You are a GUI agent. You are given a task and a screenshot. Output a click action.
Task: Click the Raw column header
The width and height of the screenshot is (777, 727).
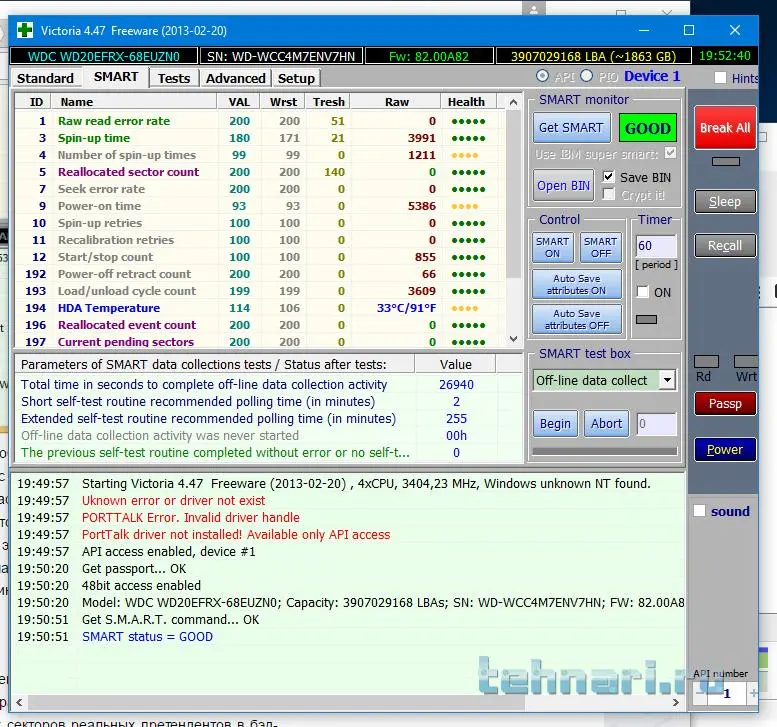(x=396, y=102)
